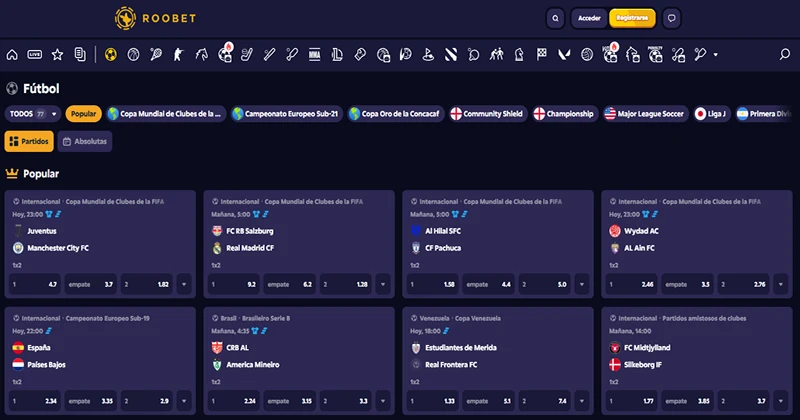Select the Penalty shootout icon

click(x=655, y=54)
